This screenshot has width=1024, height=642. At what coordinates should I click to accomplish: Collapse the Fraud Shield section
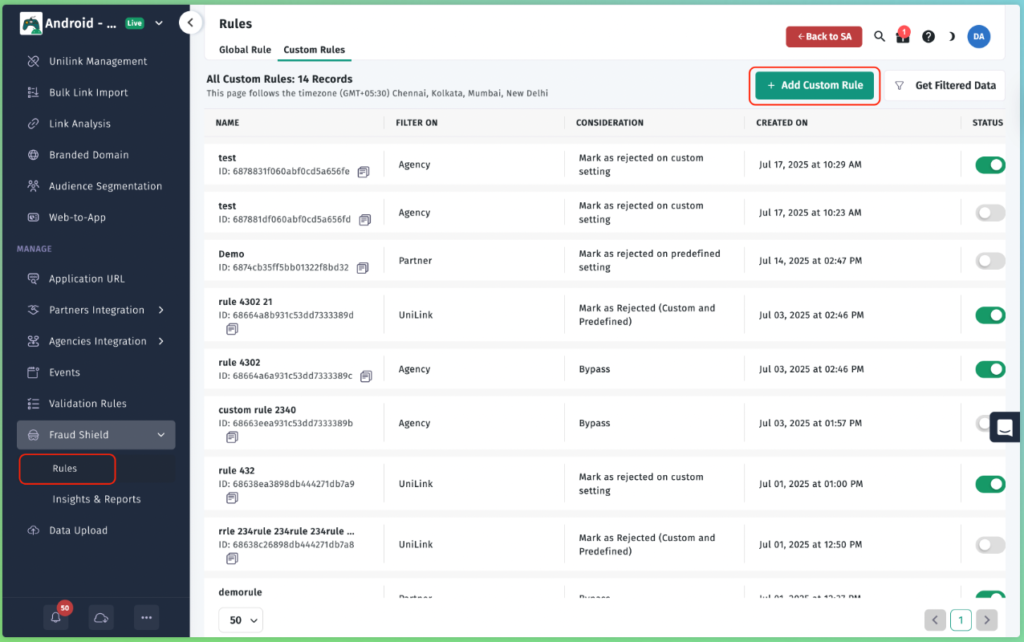[95, 434]
